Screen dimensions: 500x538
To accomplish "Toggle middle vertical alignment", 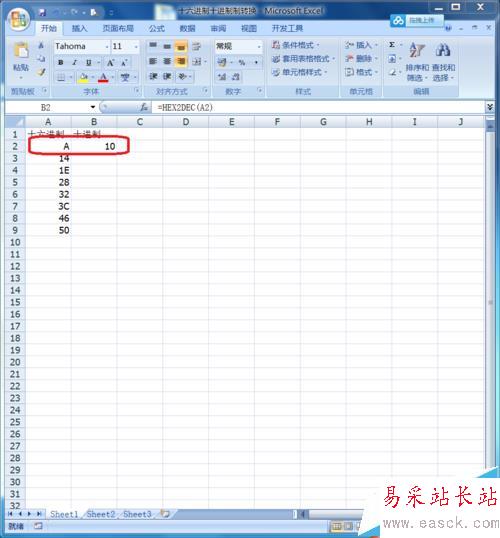I will (x=167, y=46).
